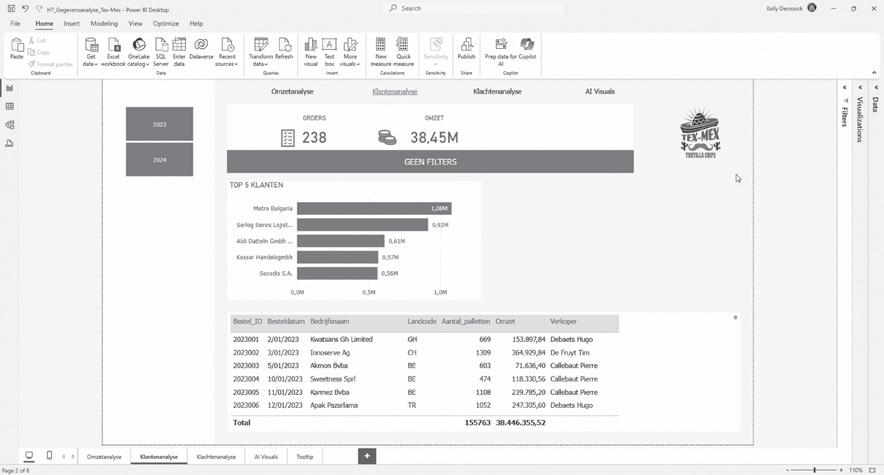Refresh the data model

tap(284, 49)
